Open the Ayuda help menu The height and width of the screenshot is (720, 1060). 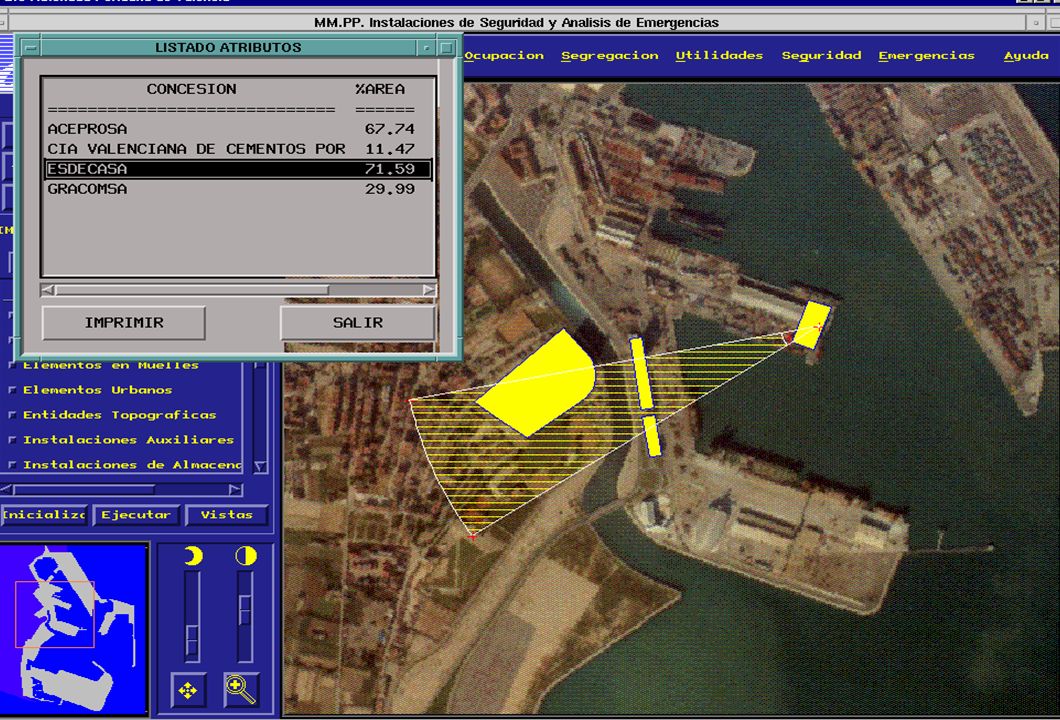coord(1026,55)
